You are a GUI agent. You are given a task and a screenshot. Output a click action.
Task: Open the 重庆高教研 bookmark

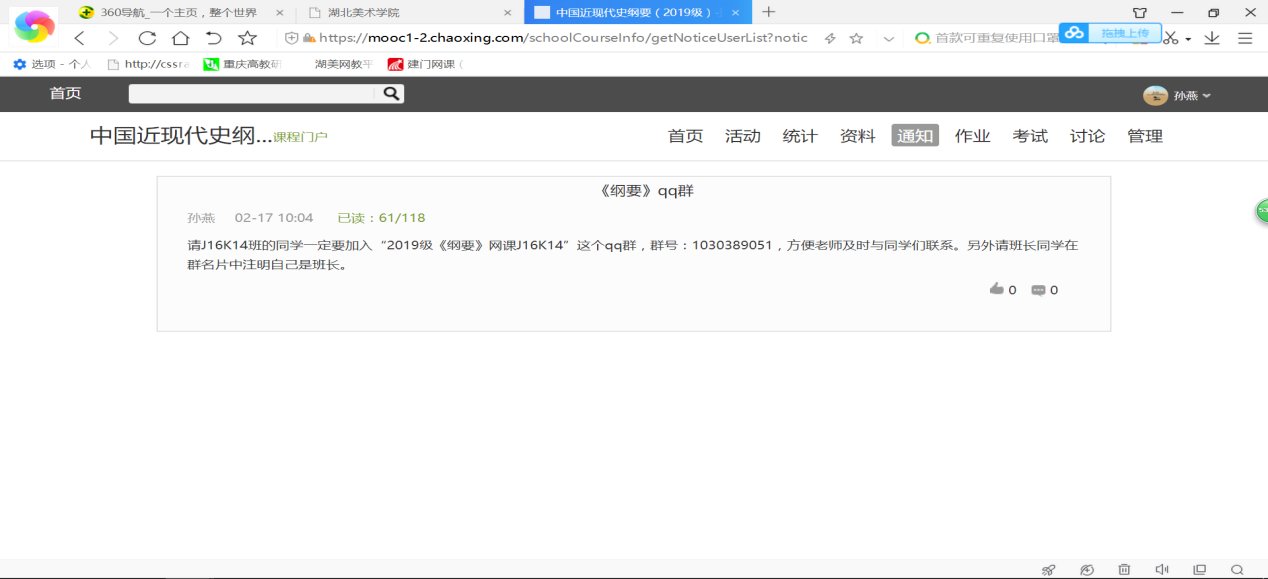tap(242, 64)
